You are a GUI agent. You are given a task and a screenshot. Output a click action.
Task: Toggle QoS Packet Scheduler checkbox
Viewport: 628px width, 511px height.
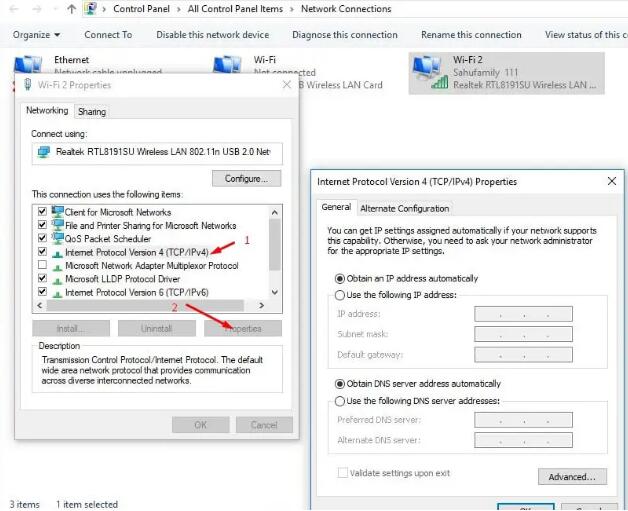[42, 238]
